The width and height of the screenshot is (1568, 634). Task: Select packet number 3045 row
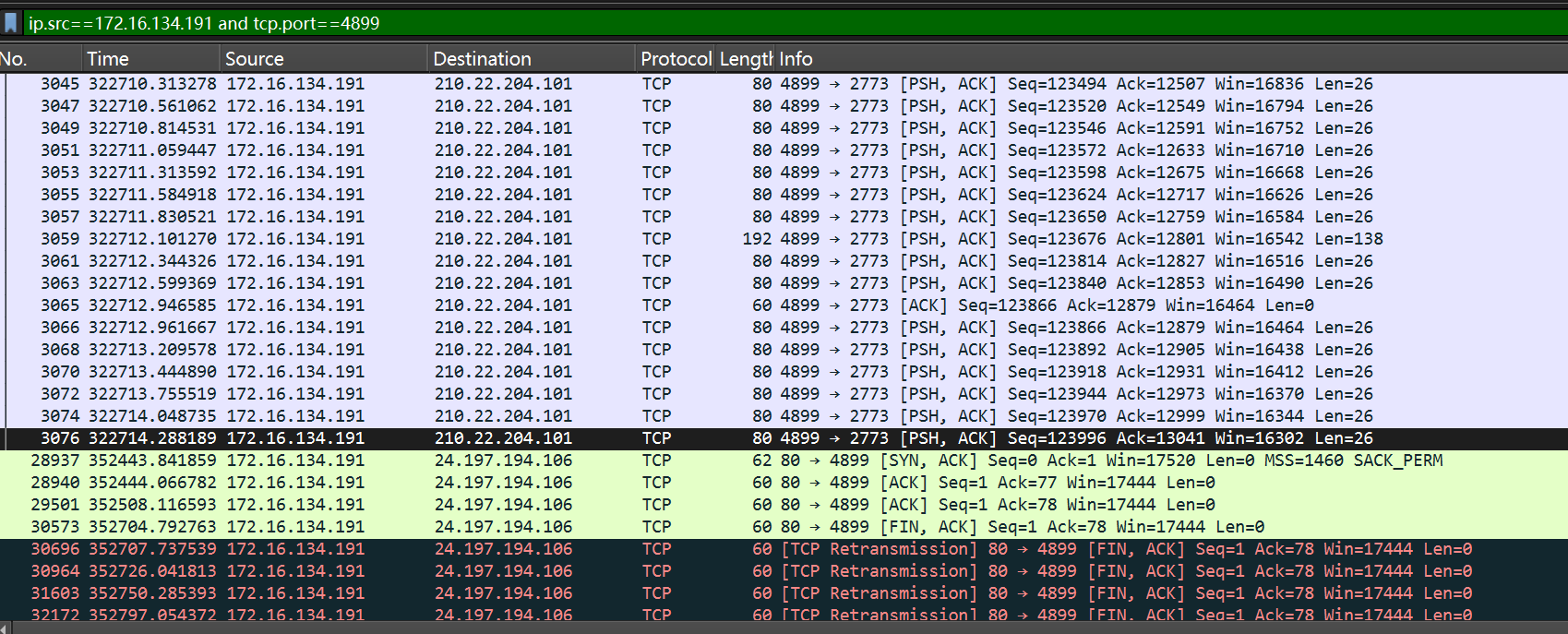click(784, 84)
